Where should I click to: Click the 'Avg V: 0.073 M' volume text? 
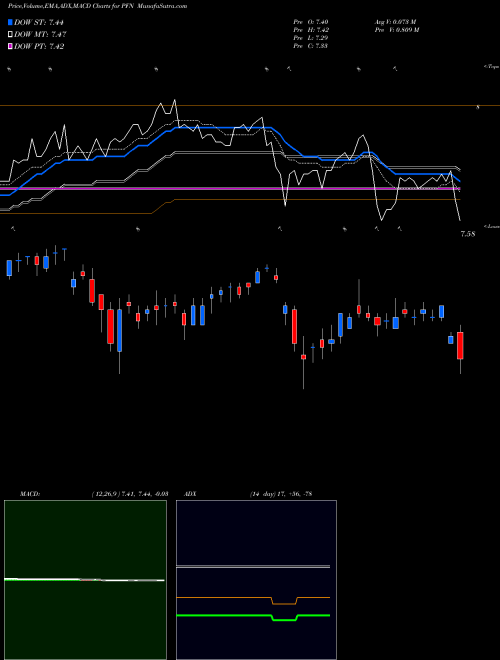395,22
